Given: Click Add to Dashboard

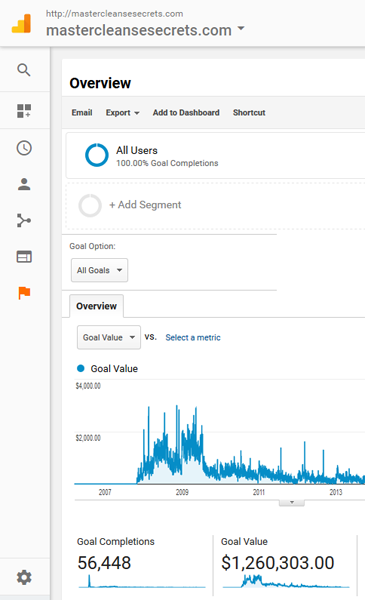Looking at the screenshot, I should [186, 112].
